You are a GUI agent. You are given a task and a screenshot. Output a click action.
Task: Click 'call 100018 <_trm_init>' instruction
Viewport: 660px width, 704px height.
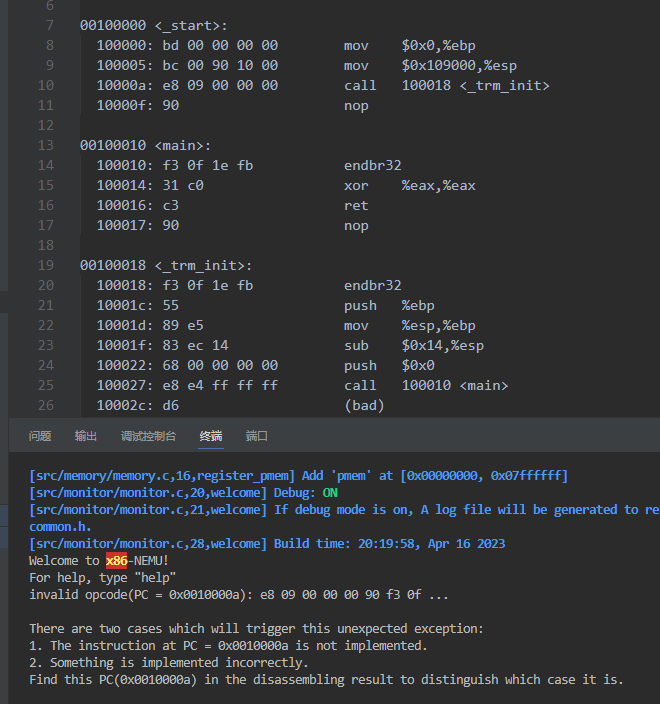pyautogui.click(x=447, y=85)
